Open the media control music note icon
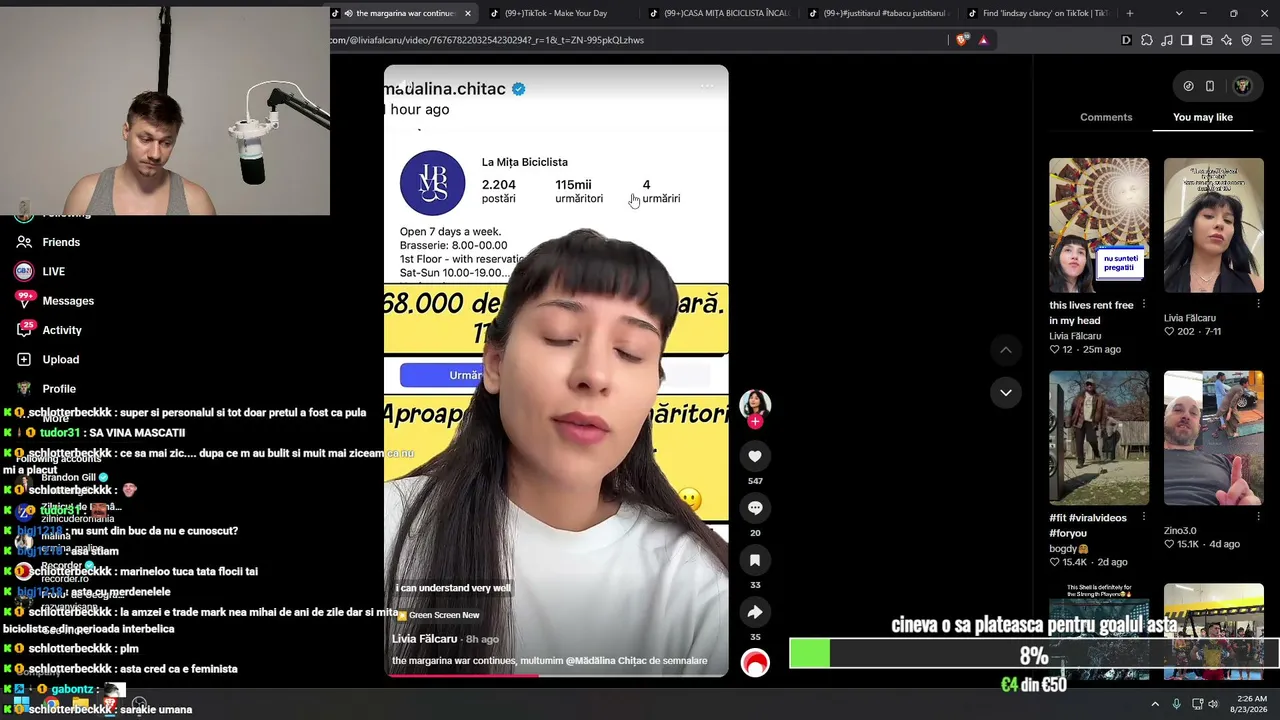The image size is (1280, 720). [x=1167, y=40]
